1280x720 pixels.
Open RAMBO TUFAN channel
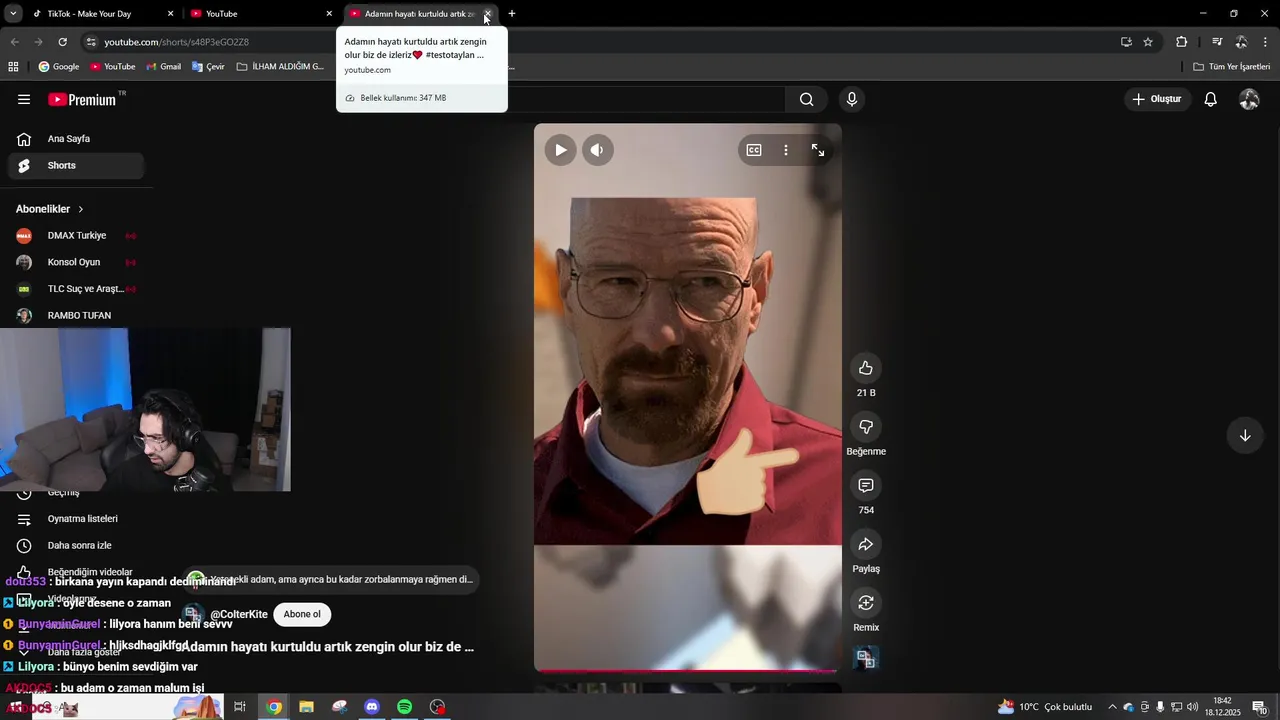(76, 316)
